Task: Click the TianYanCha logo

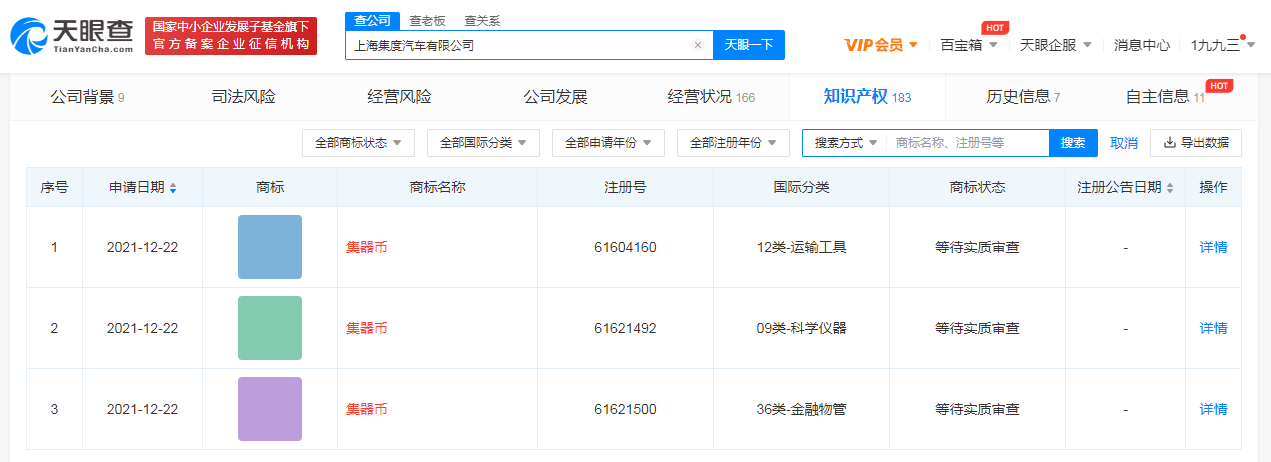Action: (x=72, y=35)
